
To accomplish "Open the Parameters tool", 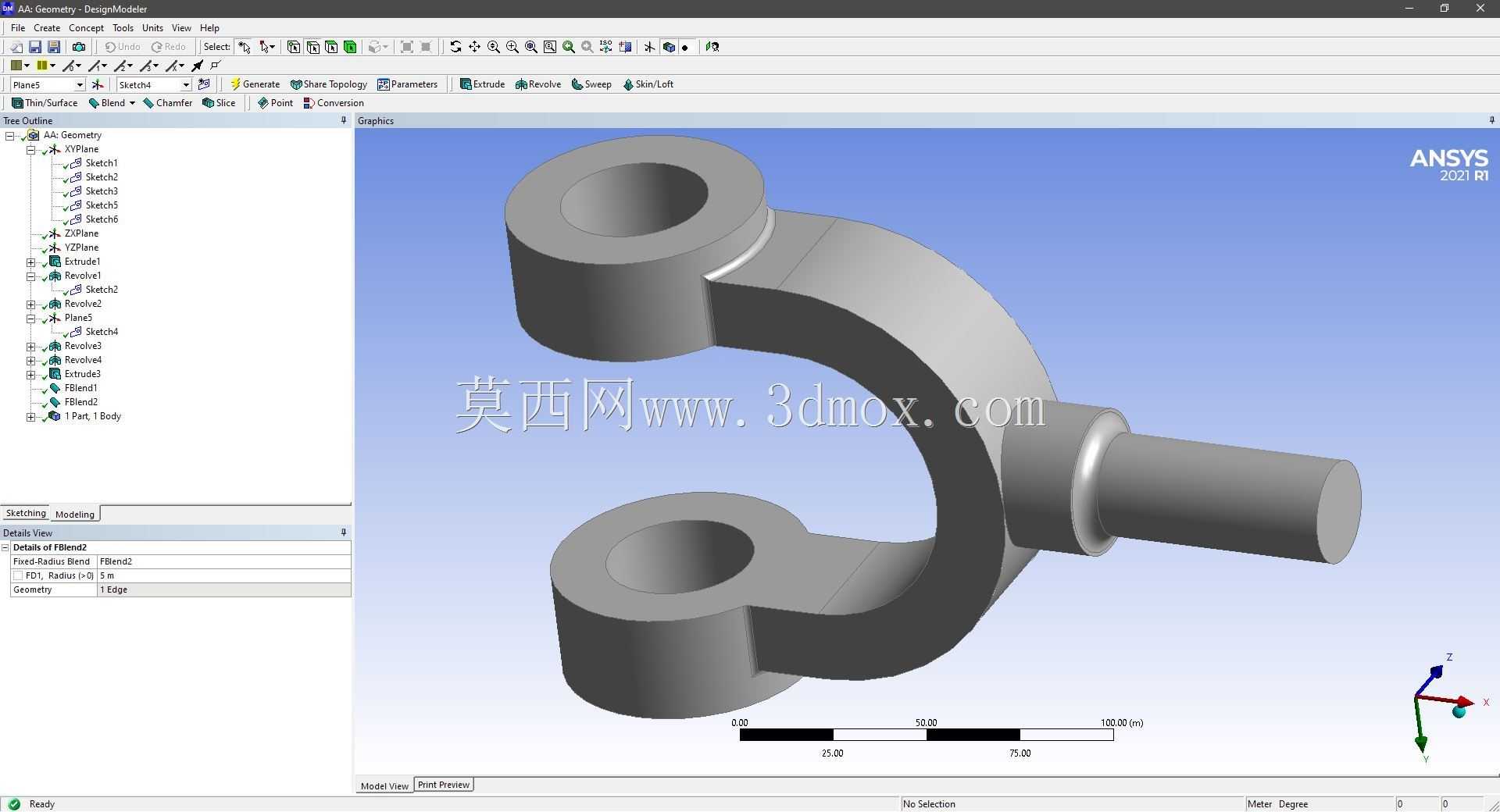I will click(x=407, y=84).
